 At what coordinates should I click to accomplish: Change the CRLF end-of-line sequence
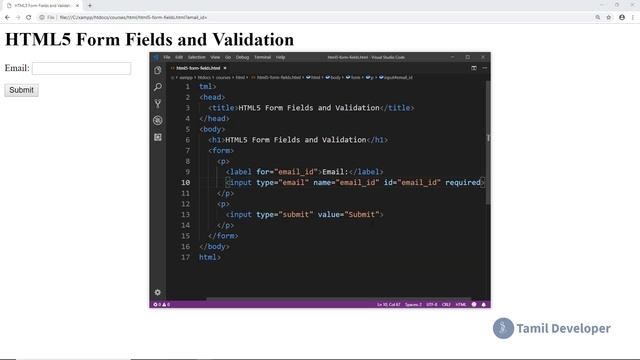tap(446, 304)
